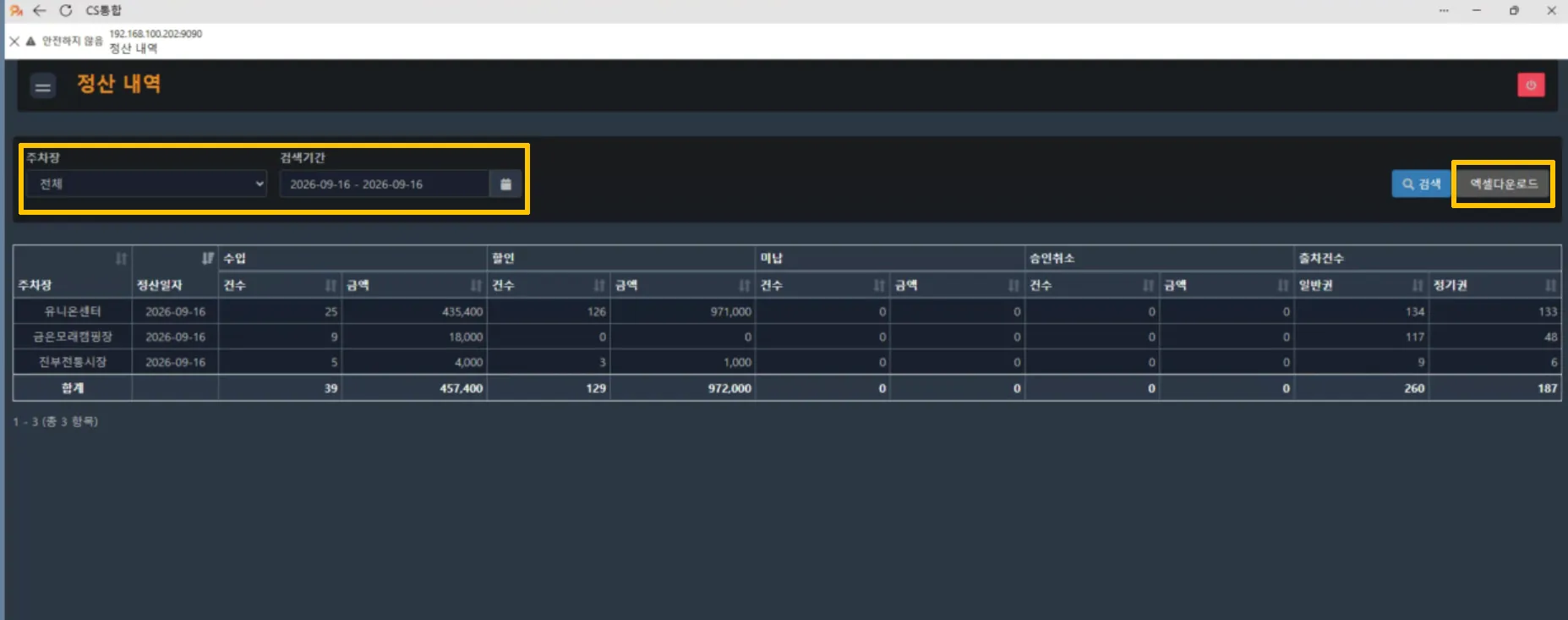Viewport: 1568px width, 620px height.
Task: Select the 유니온센터 row name cell
Action: tap(73, 311)
